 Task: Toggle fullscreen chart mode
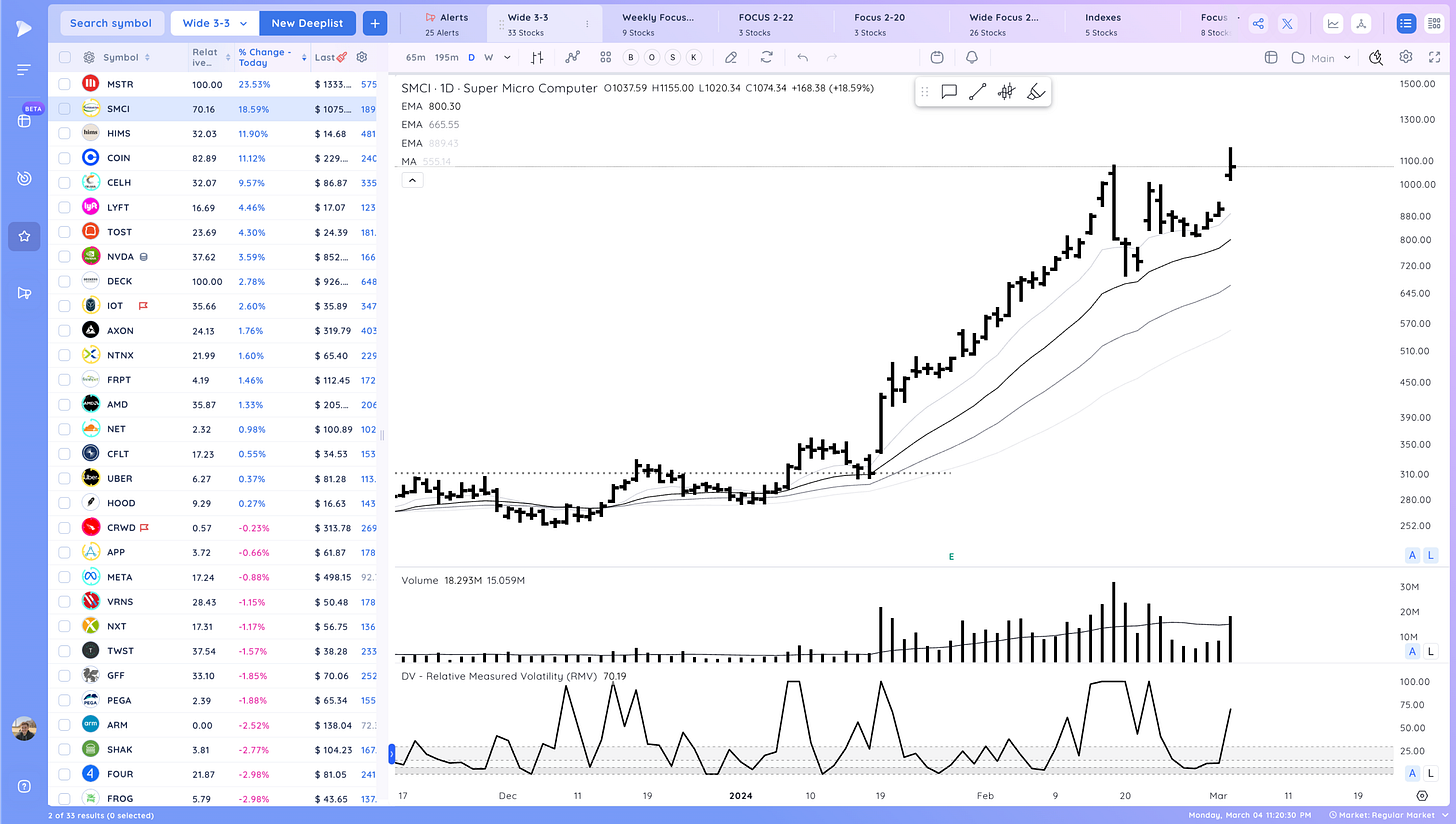click(1435, 57)
